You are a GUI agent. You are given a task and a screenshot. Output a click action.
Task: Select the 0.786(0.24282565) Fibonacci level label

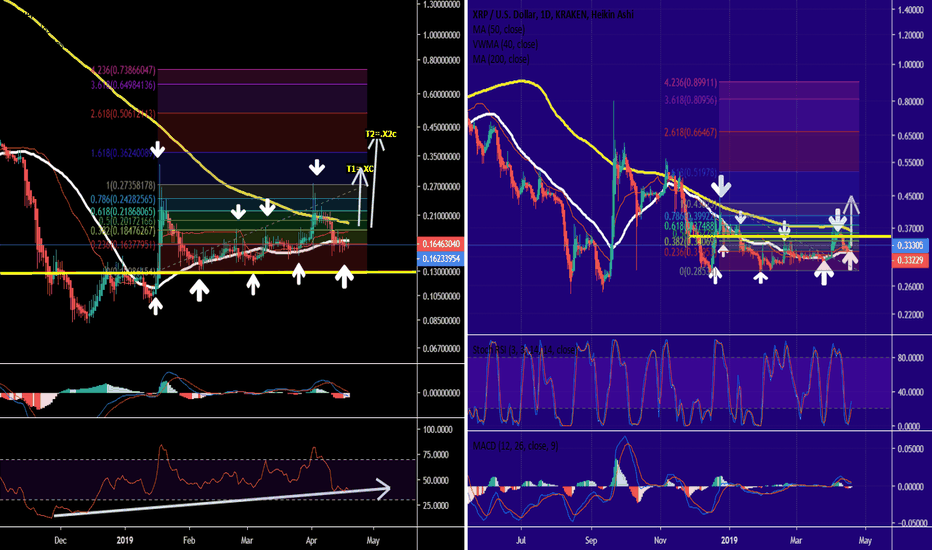[123, 199]
